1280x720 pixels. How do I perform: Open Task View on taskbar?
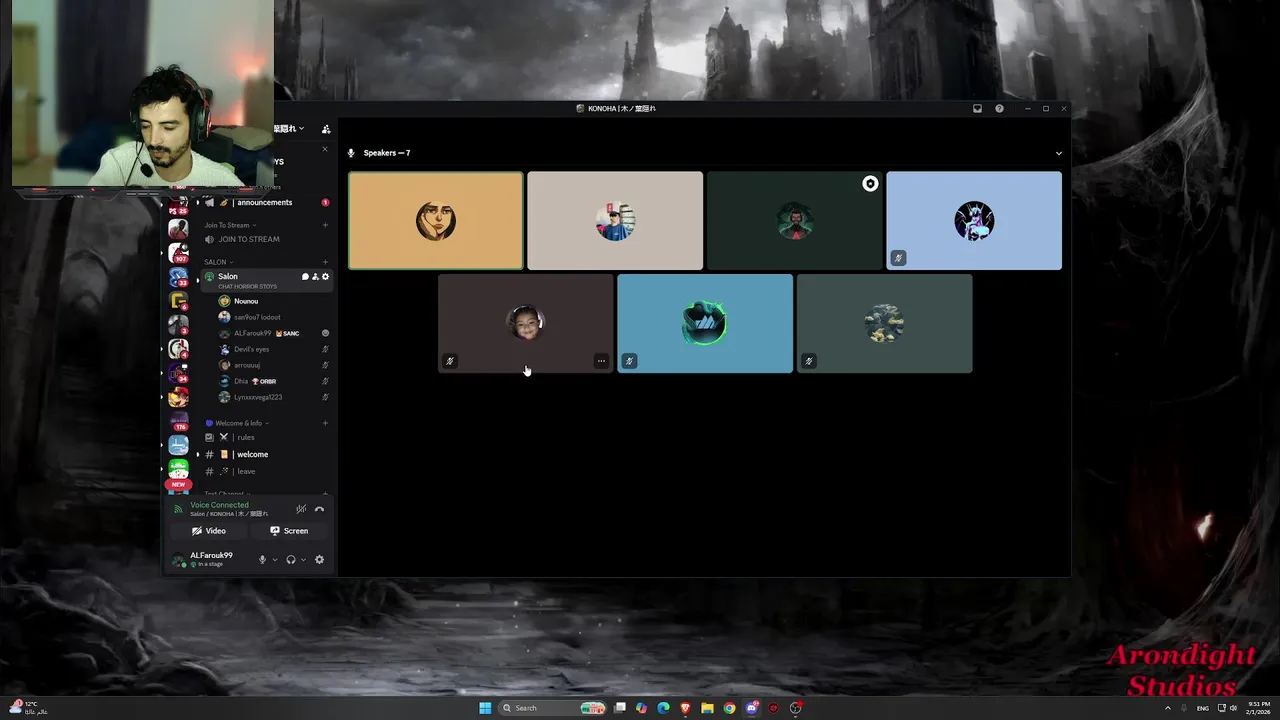click(620, 708)
